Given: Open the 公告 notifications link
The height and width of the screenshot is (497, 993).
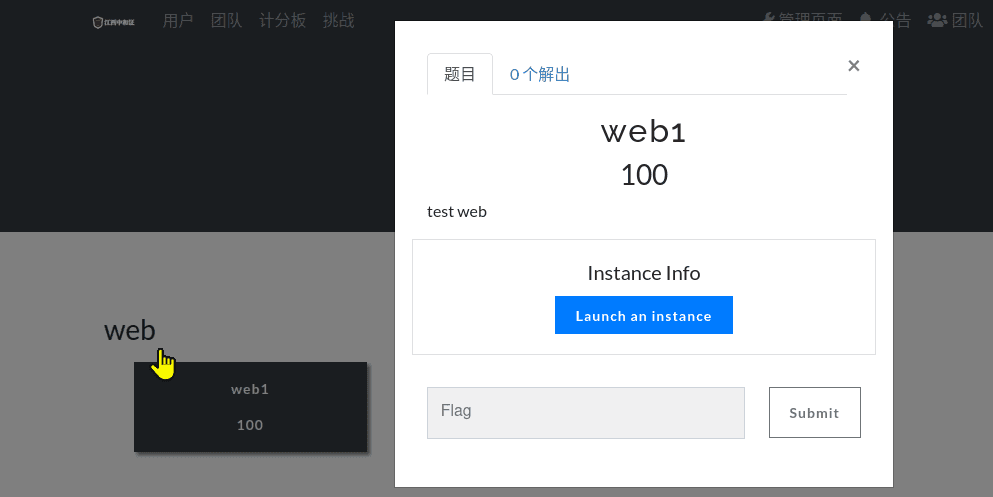Looking at the screenshot, I should (x=895, y=19).
